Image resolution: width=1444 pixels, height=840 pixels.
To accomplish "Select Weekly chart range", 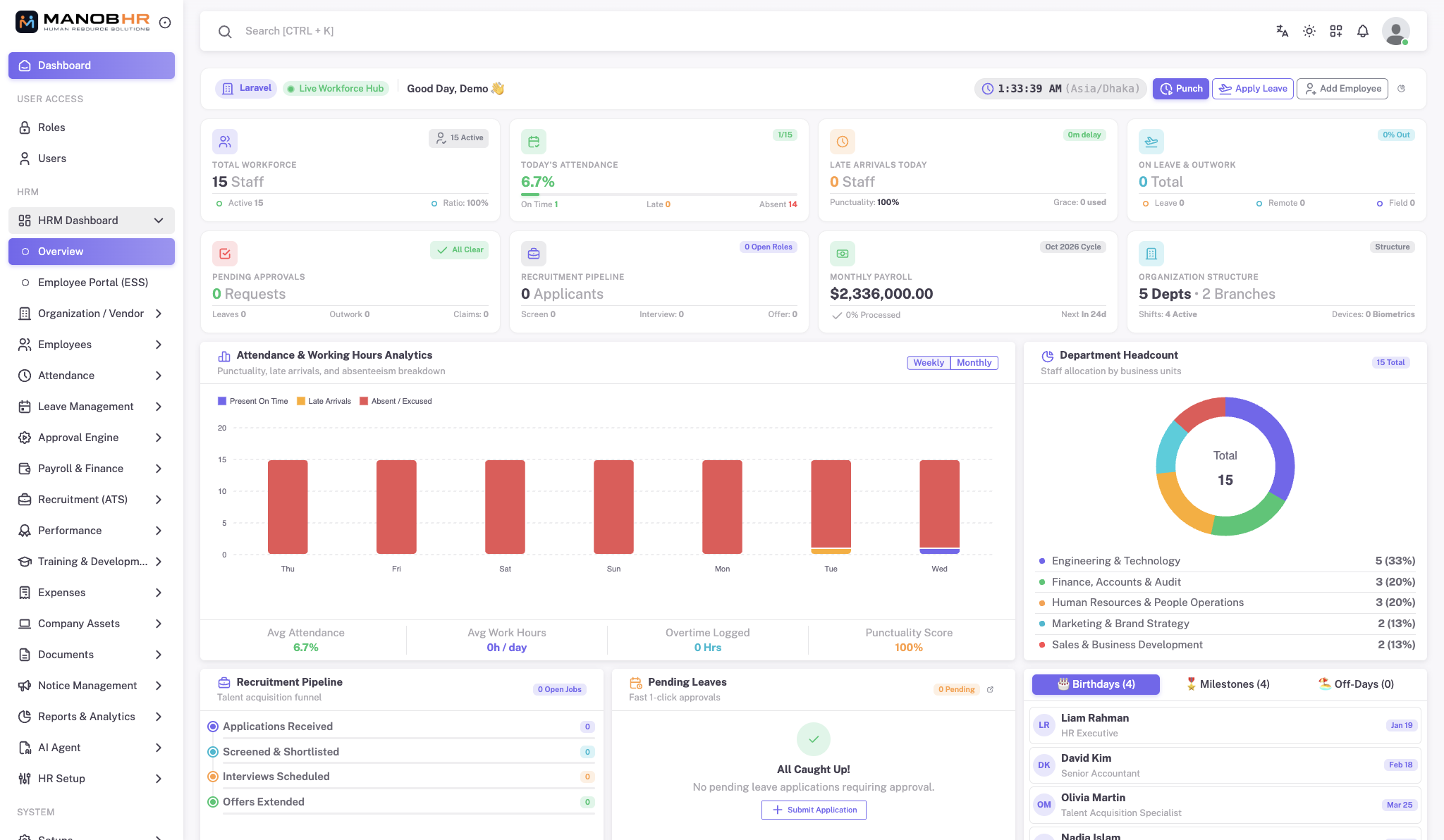I will pos(929,362).
